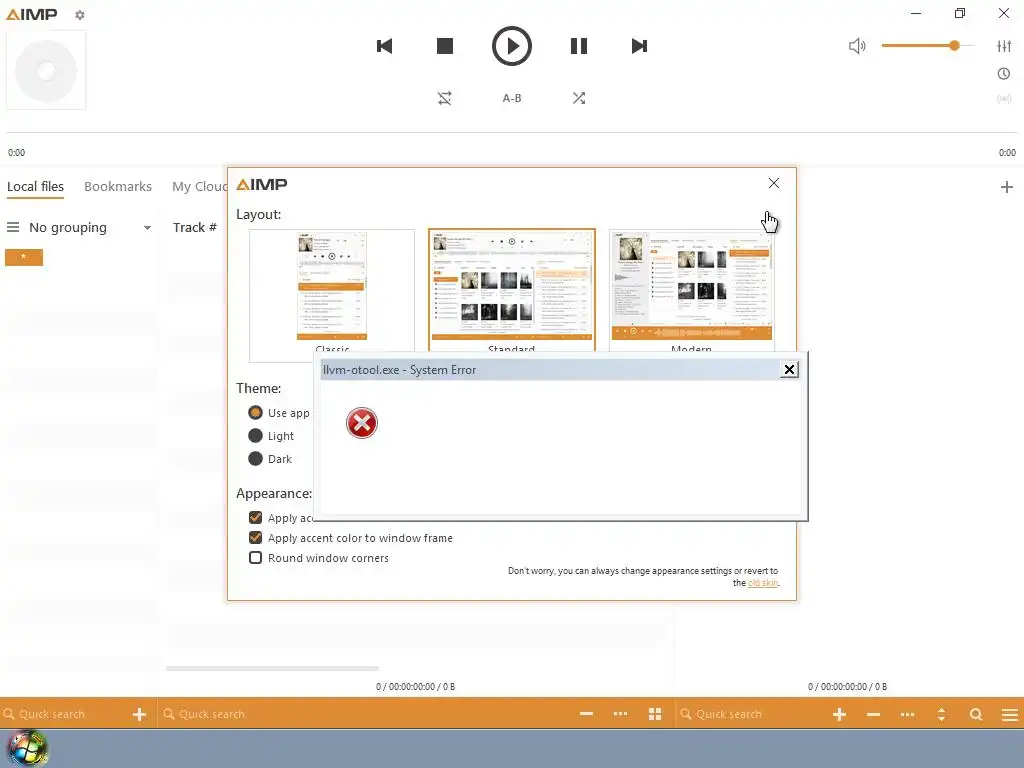1024x768 pixels.
Task: Skip to the next track
Action: pos(639,46)
